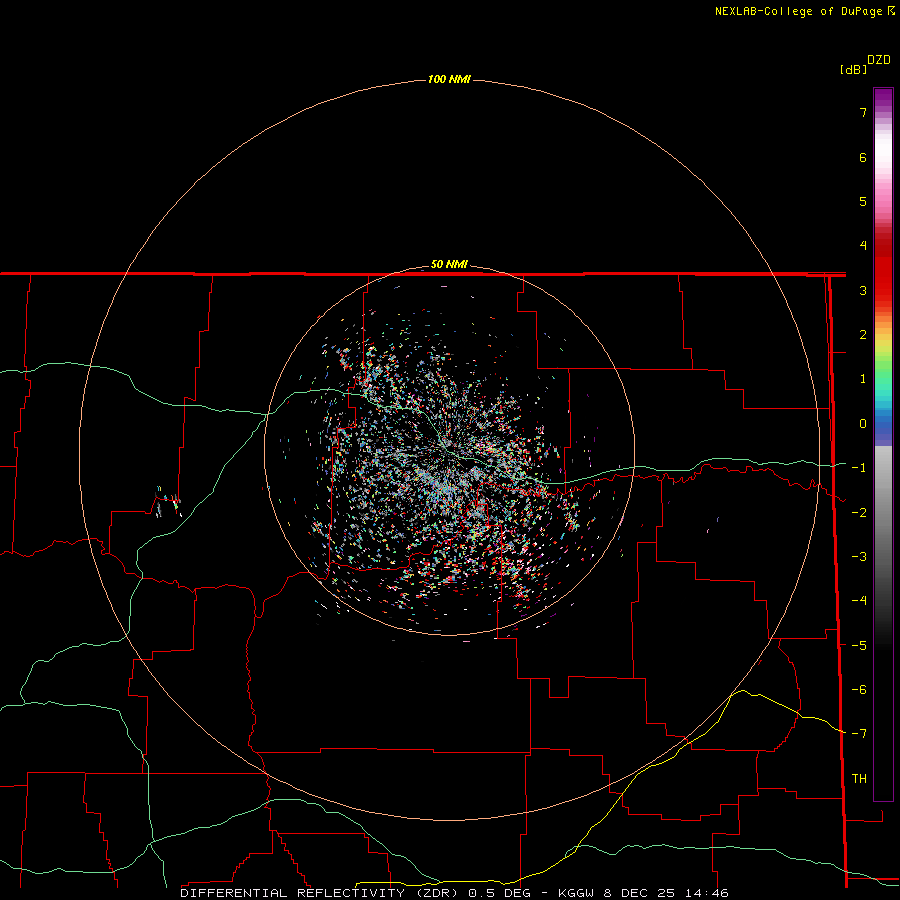The height and width of the screenshot is (900, 900).
Task: Click the 6 value on the color scale
Action: (863, 157)
